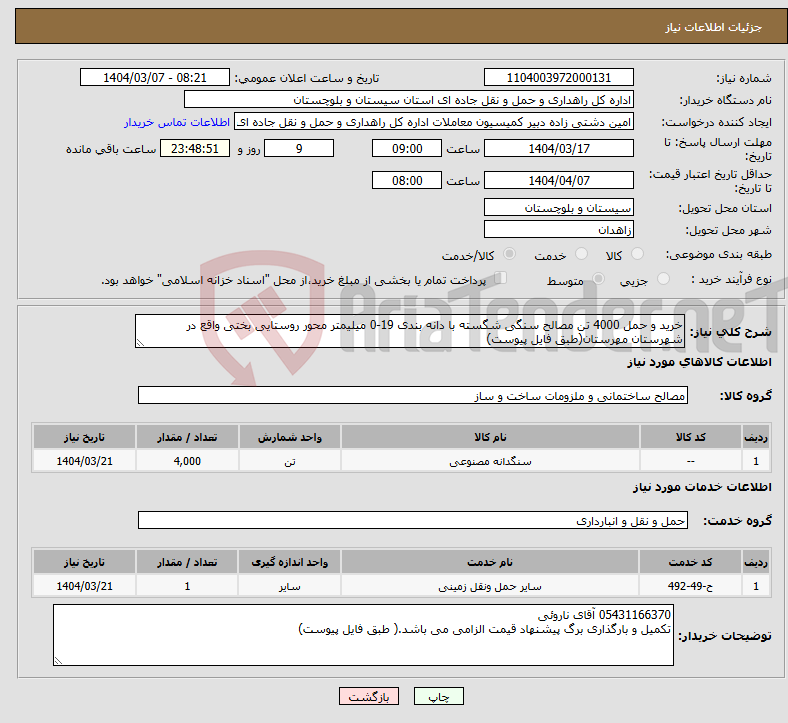Click the remaining time field 23:48:51
Image resolution: width=788 pixels, height=723 pixels.
coord(195,148)
